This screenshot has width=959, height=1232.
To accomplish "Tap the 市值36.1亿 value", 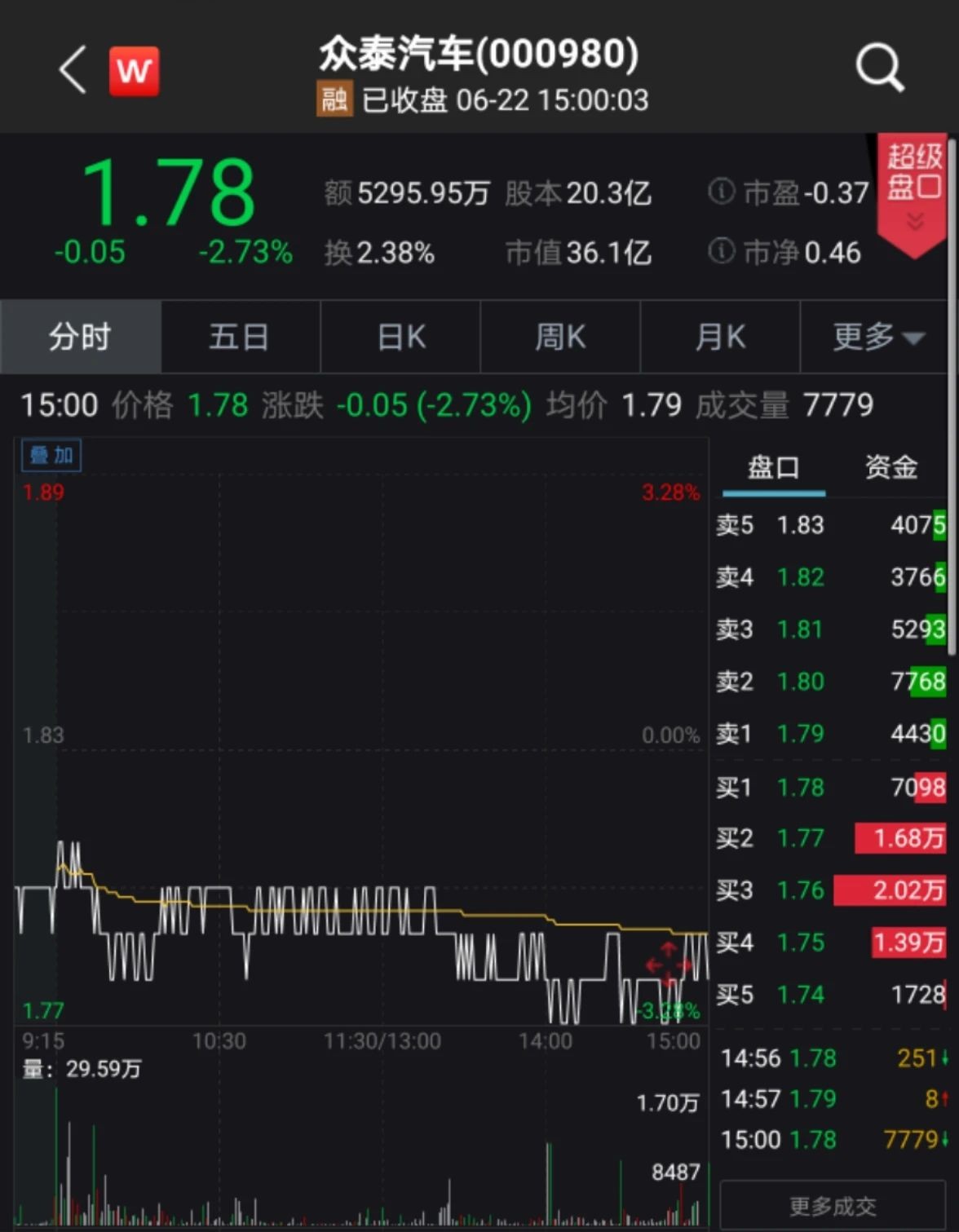I will pos(578,253).
